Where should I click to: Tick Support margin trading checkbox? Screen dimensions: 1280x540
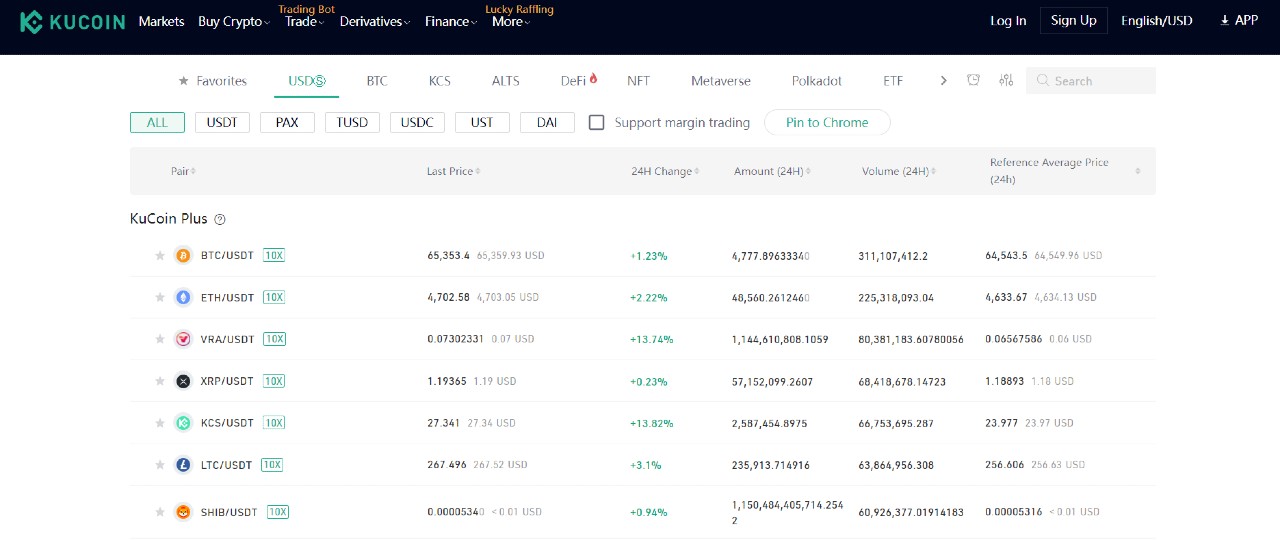click(x=597, y=123)
